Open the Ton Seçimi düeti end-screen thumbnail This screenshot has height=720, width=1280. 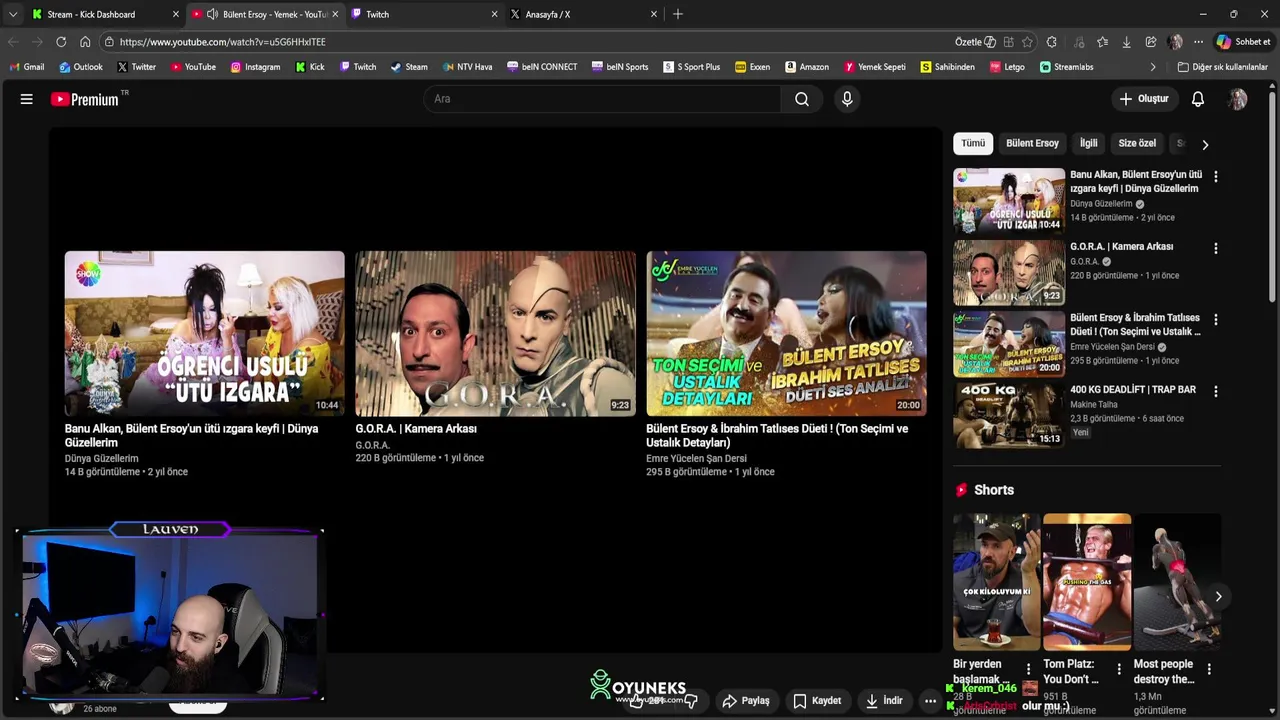pyautogui.click(x=786, y=333)
